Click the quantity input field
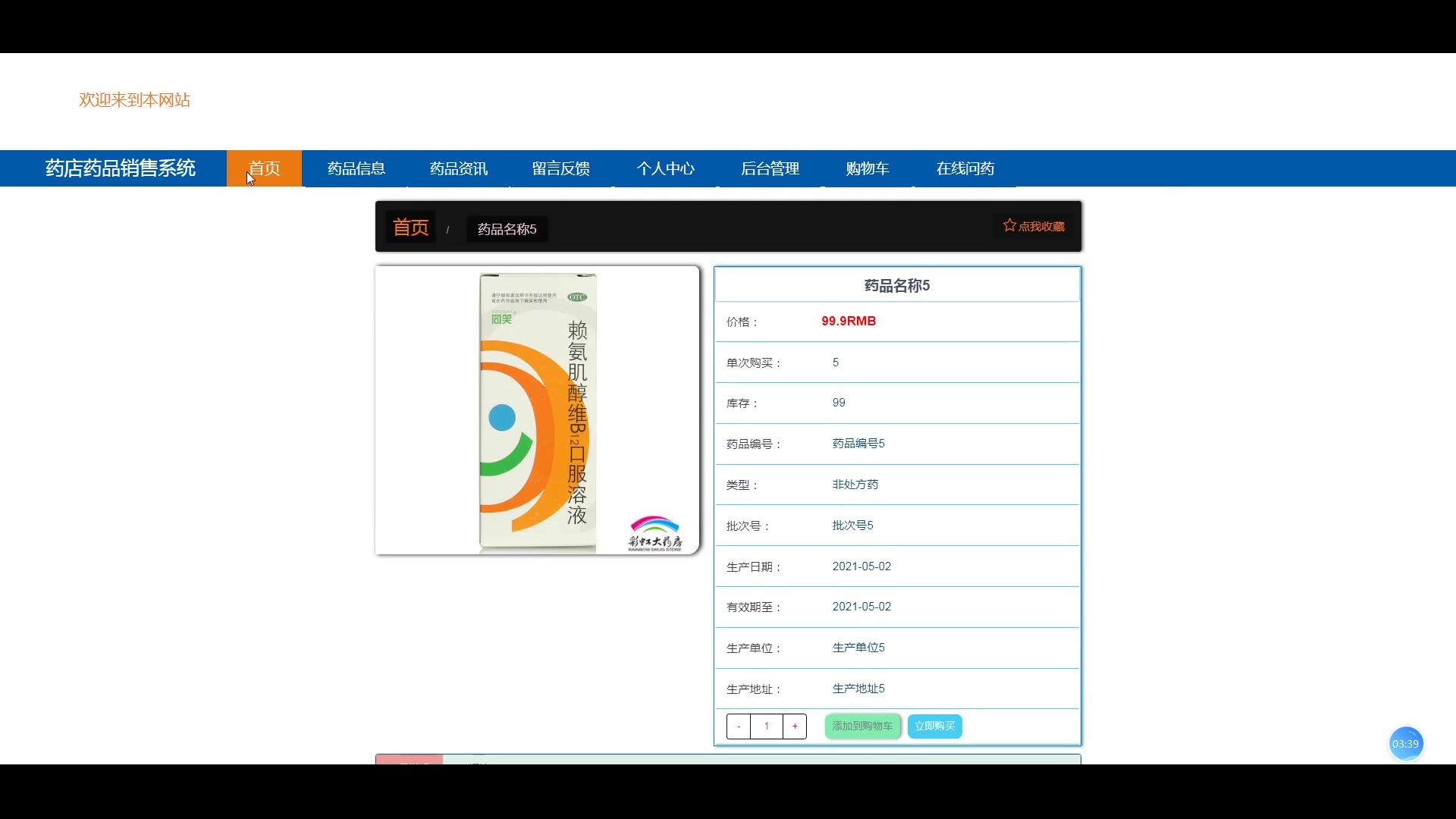The image size is (1456, 819). [x=767, y=726]
